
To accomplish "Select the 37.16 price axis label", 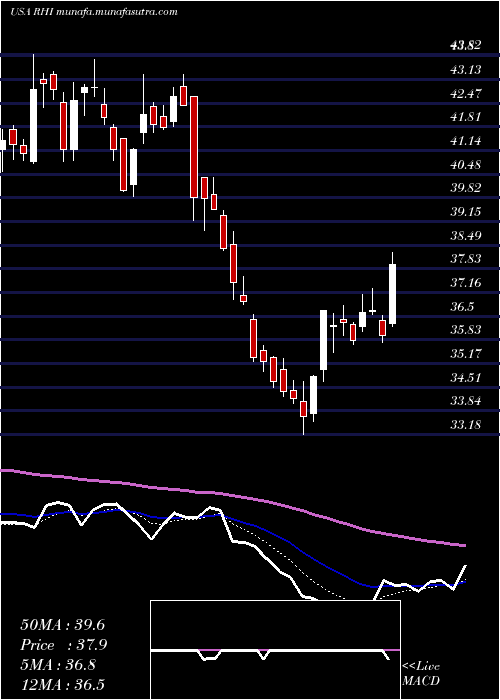I will tap(466, 283).
